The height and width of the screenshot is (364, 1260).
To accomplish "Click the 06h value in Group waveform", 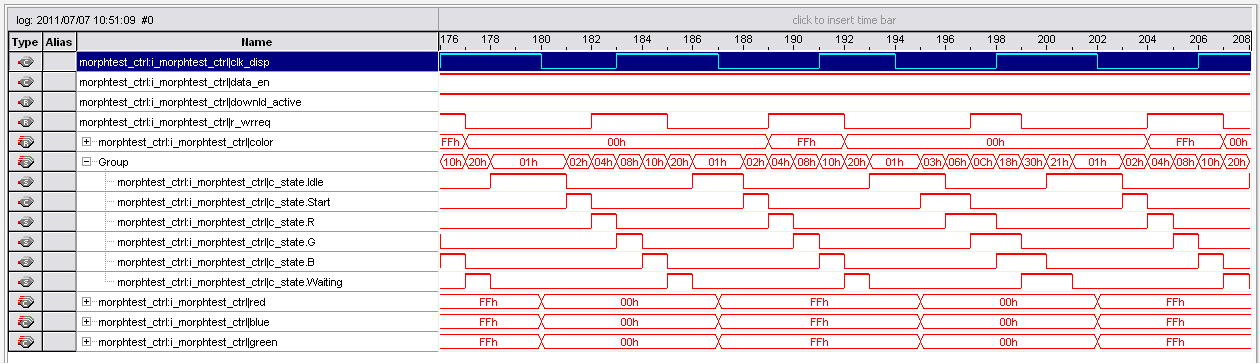I will pos(958,162).
